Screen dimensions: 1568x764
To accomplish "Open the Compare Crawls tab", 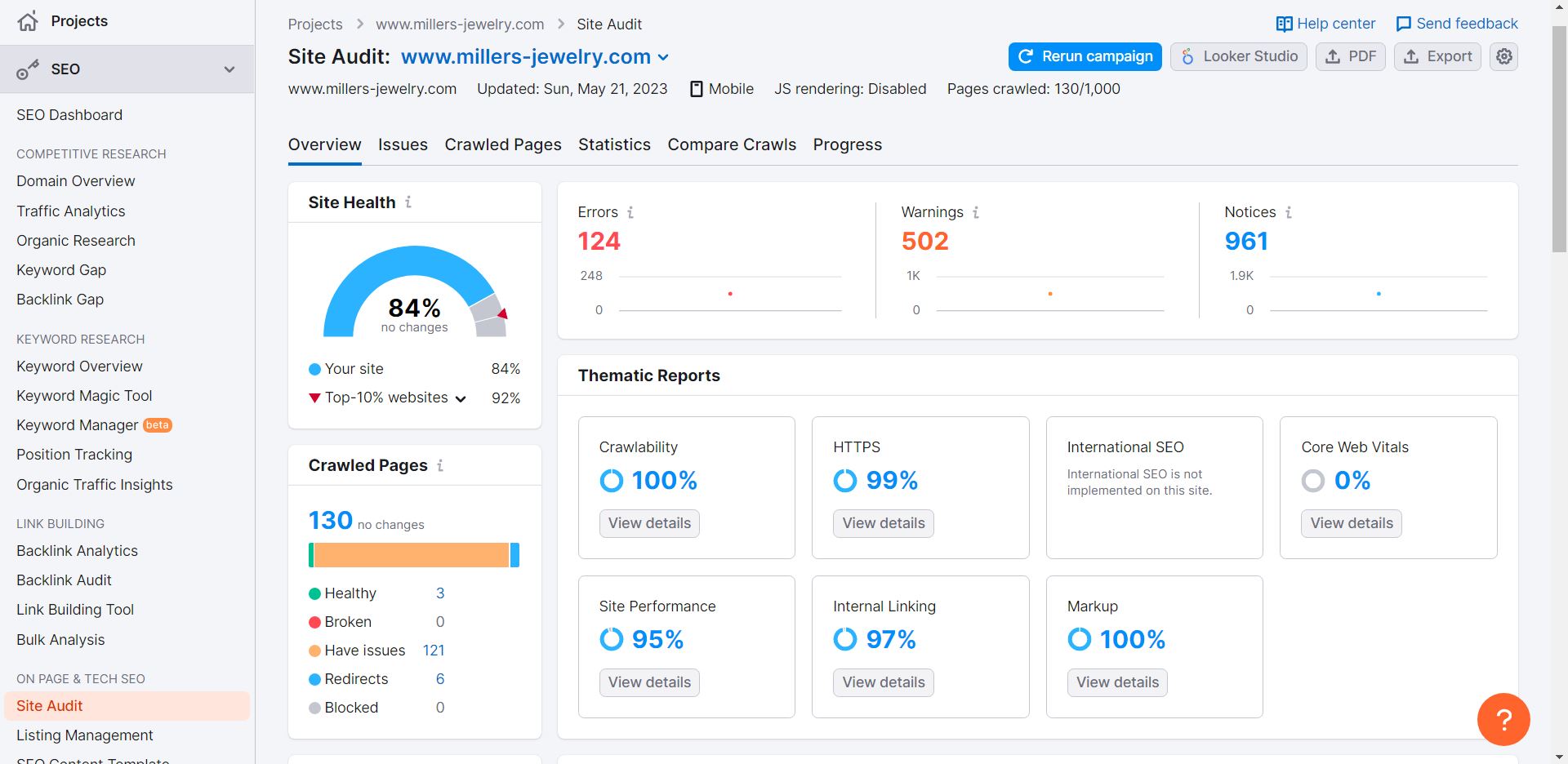I will [x=732, y=144].
